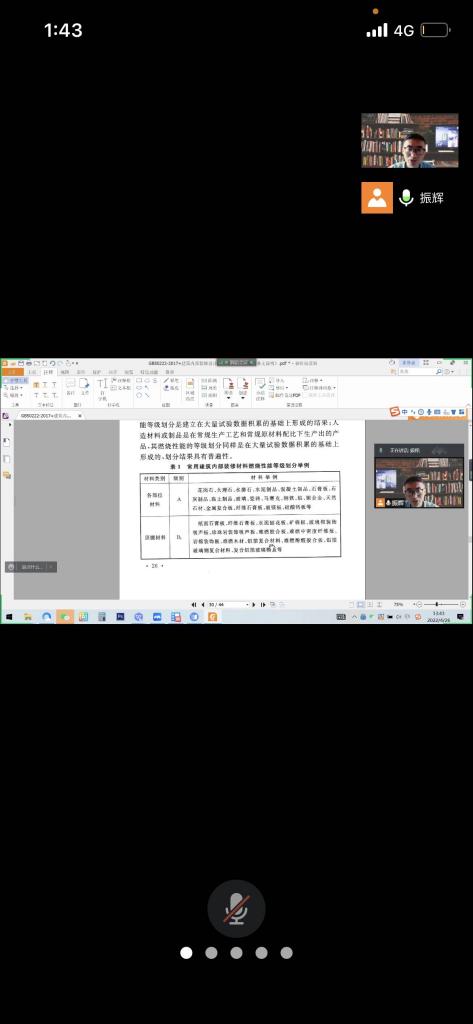Open the page number dropdown showing 30 / 44
This screenshot has height=1024, width=473.
click(228, 605)
